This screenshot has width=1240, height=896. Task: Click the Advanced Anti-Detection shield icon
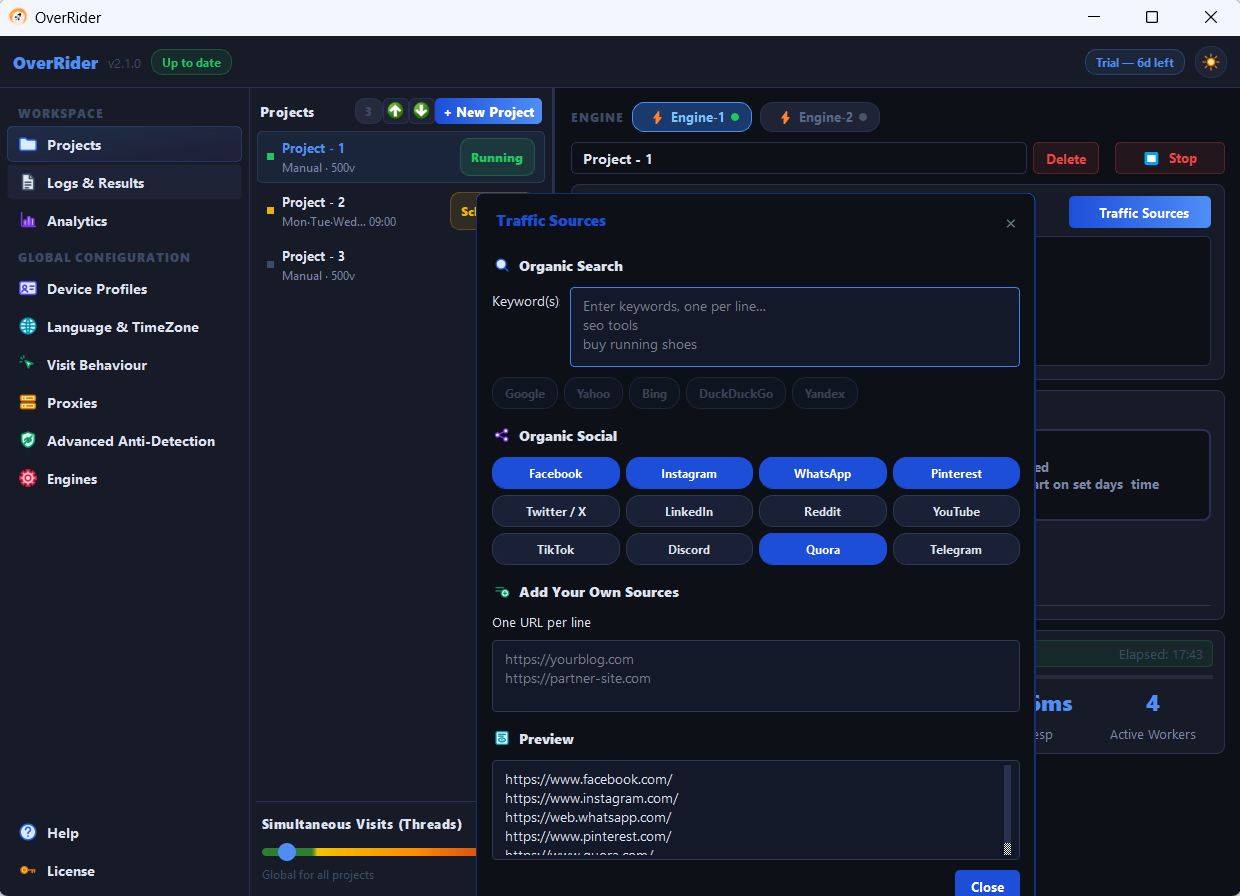pos(28,441)
